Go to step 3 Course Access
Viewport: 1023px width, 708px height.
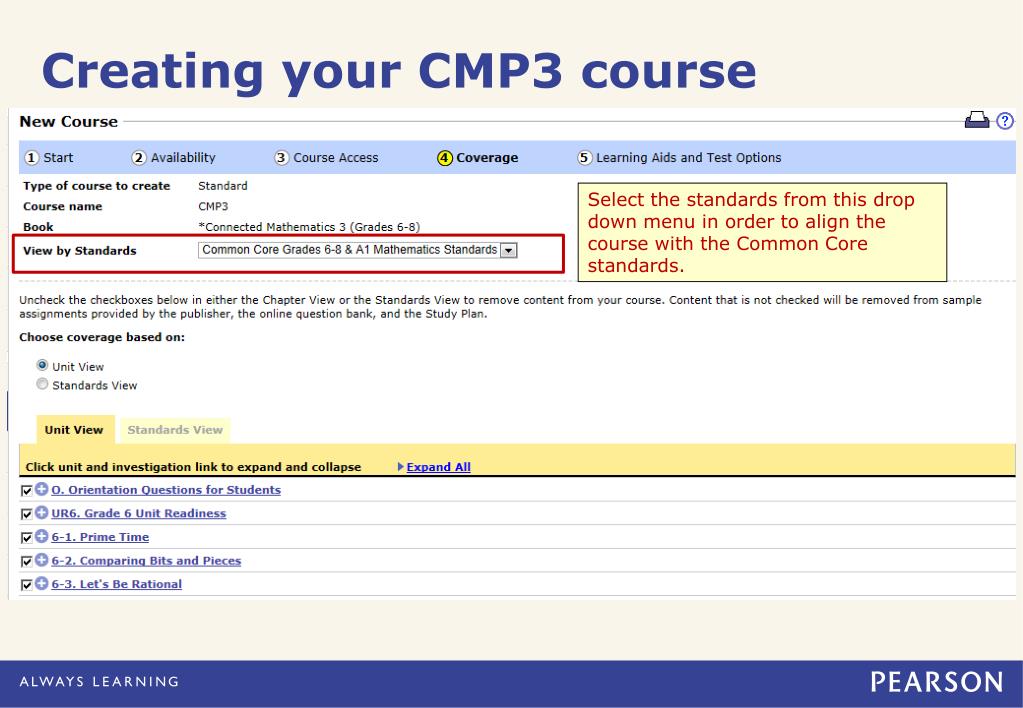pyautogui.click(x=326, y=157)
